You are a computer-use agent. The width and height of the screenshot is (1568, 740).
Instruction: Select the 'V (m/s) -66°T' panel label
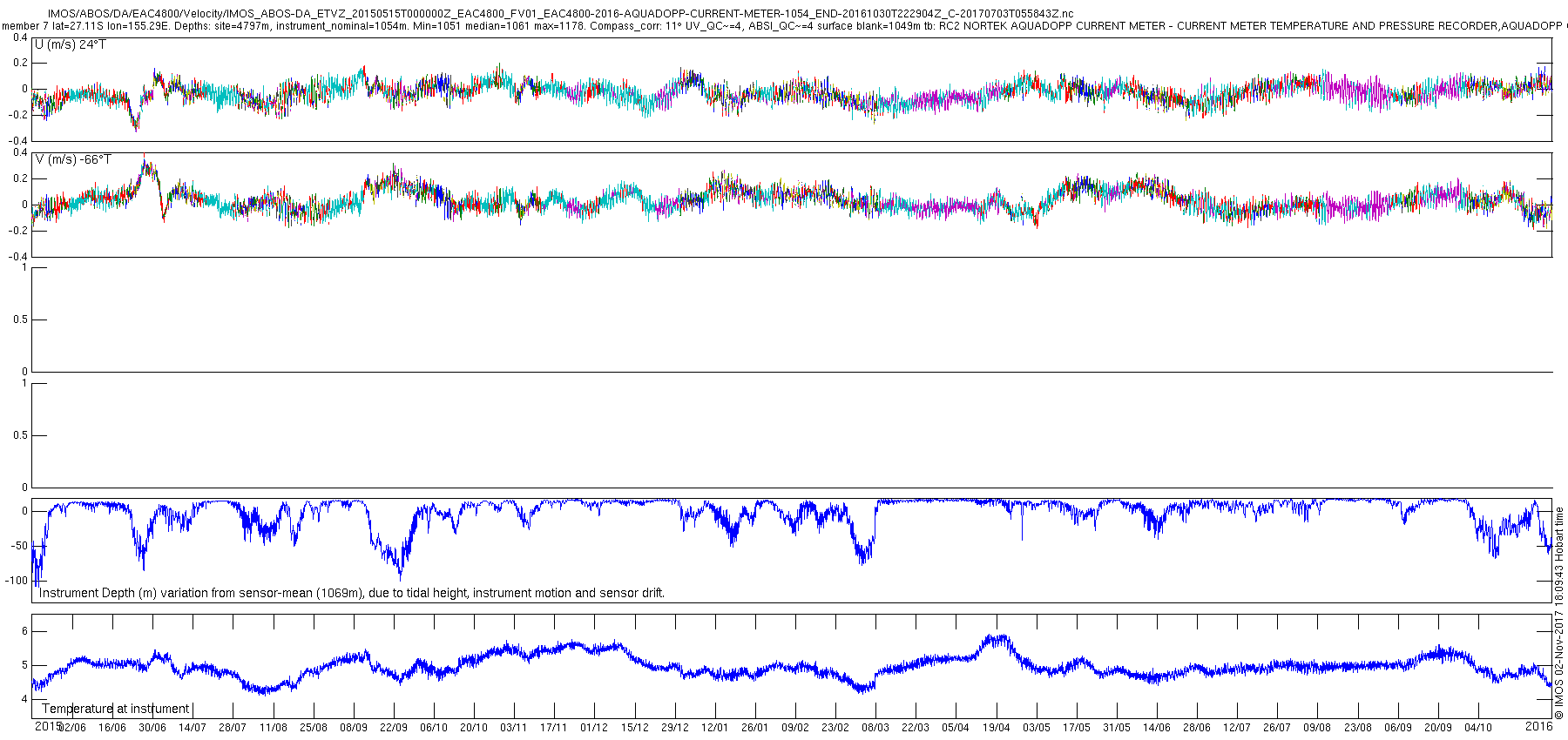tap(73, 159)
